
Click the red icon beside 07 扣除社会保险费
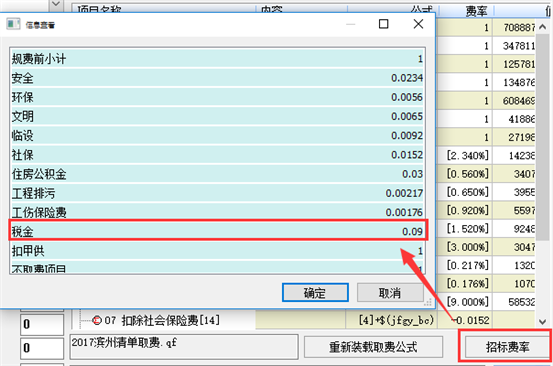(97, 320)
